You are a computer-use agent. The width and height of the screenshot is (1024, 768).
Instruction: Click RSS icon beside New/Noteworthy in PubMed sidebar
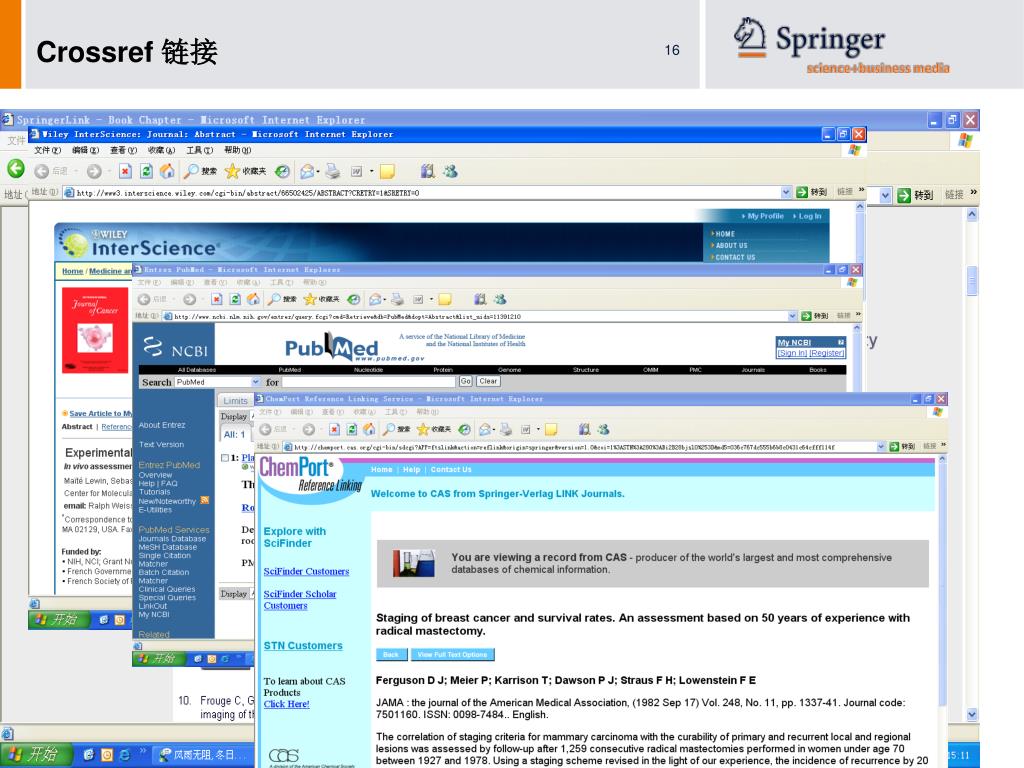point(204,500)
